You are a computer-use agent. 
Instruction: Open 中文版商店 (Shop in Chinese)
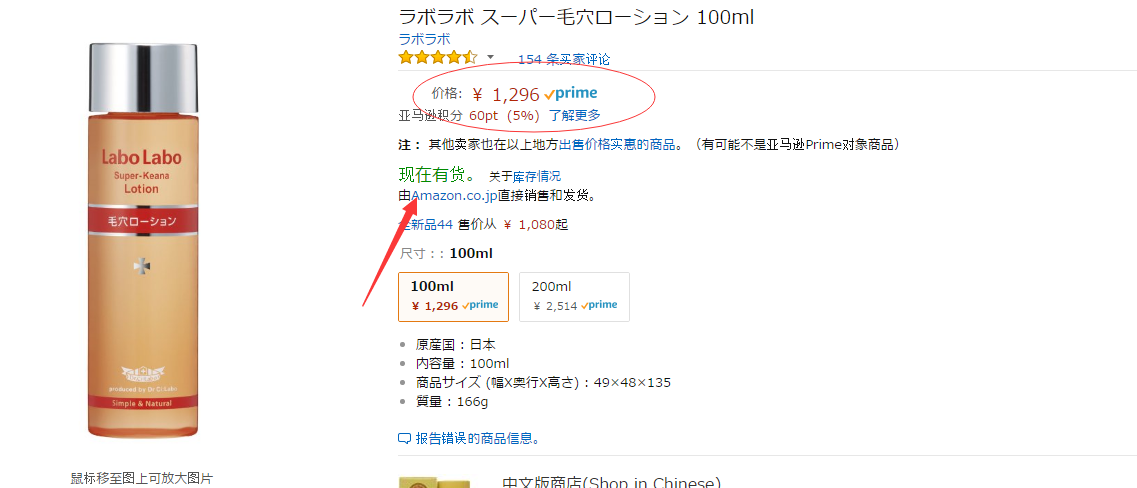click(x=611, y=483)
